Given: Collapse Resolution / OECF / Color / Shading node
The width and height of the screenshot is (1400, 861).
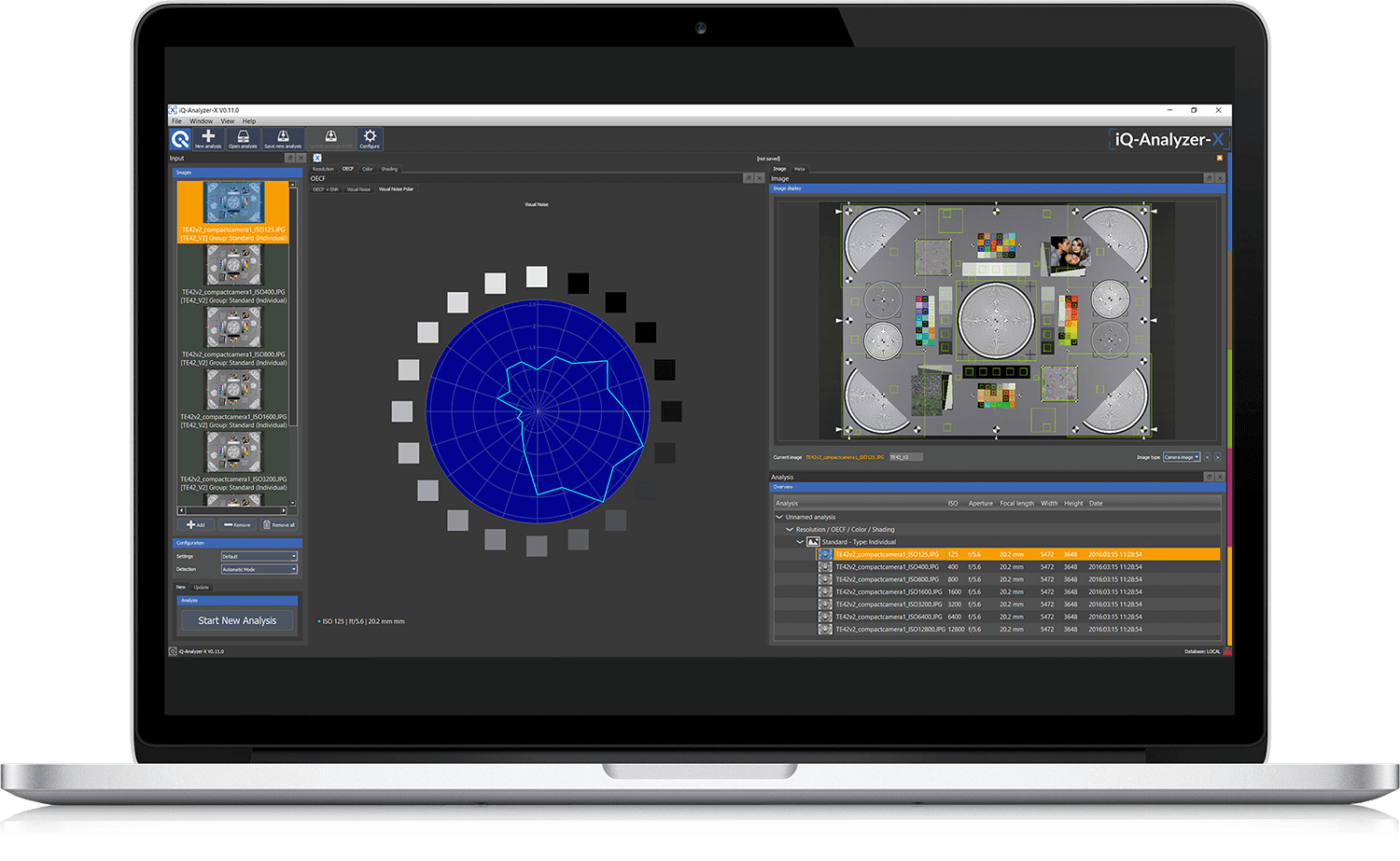Looking at the screenshot, I should 790,530.
